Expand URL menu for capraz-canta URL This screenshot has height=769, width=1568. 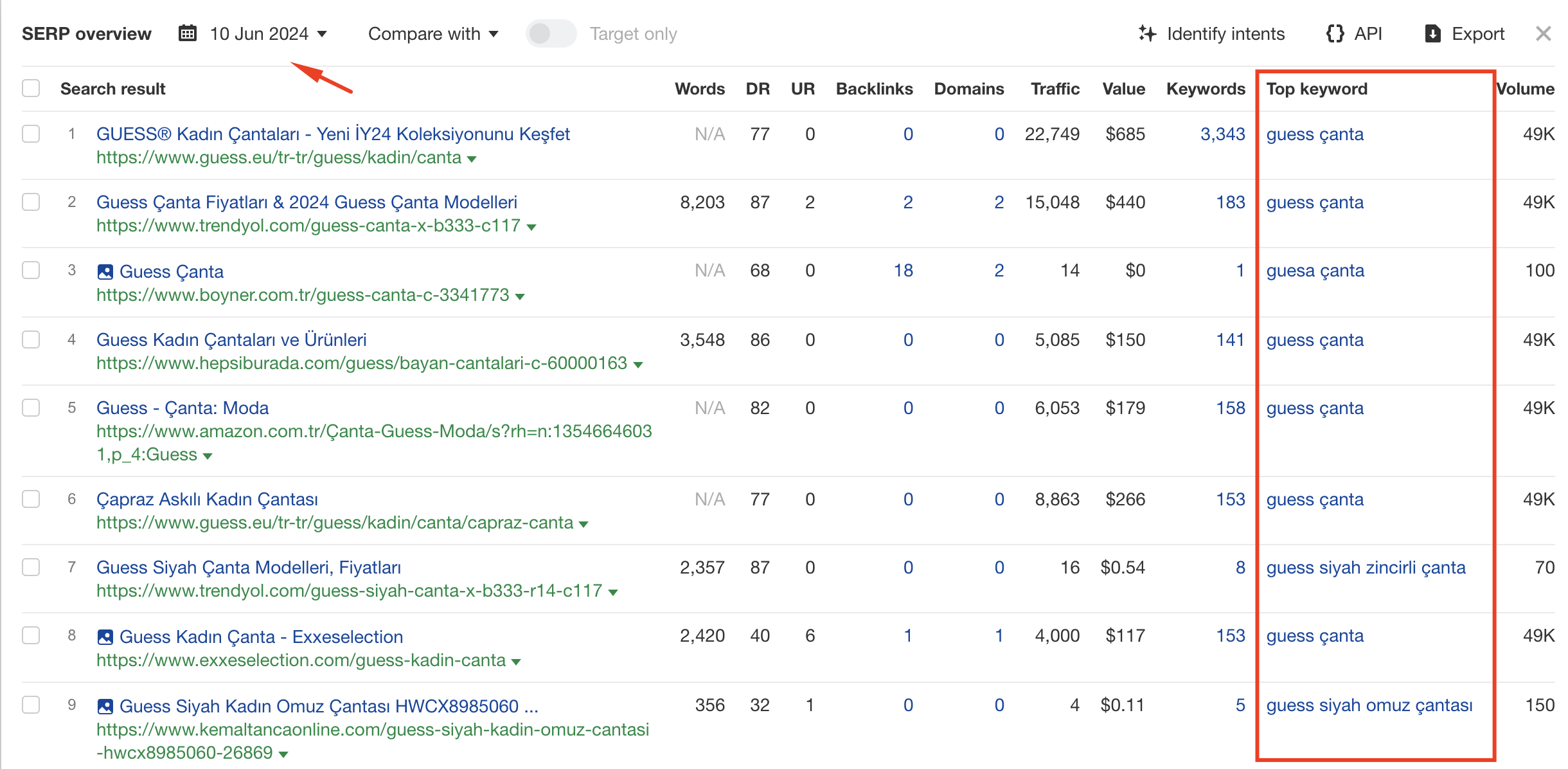[584, 524]
